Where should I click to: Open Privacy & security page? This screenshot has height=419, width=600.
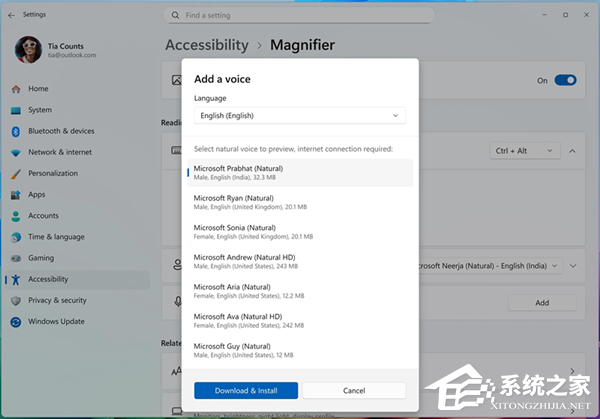coord(57,300)
